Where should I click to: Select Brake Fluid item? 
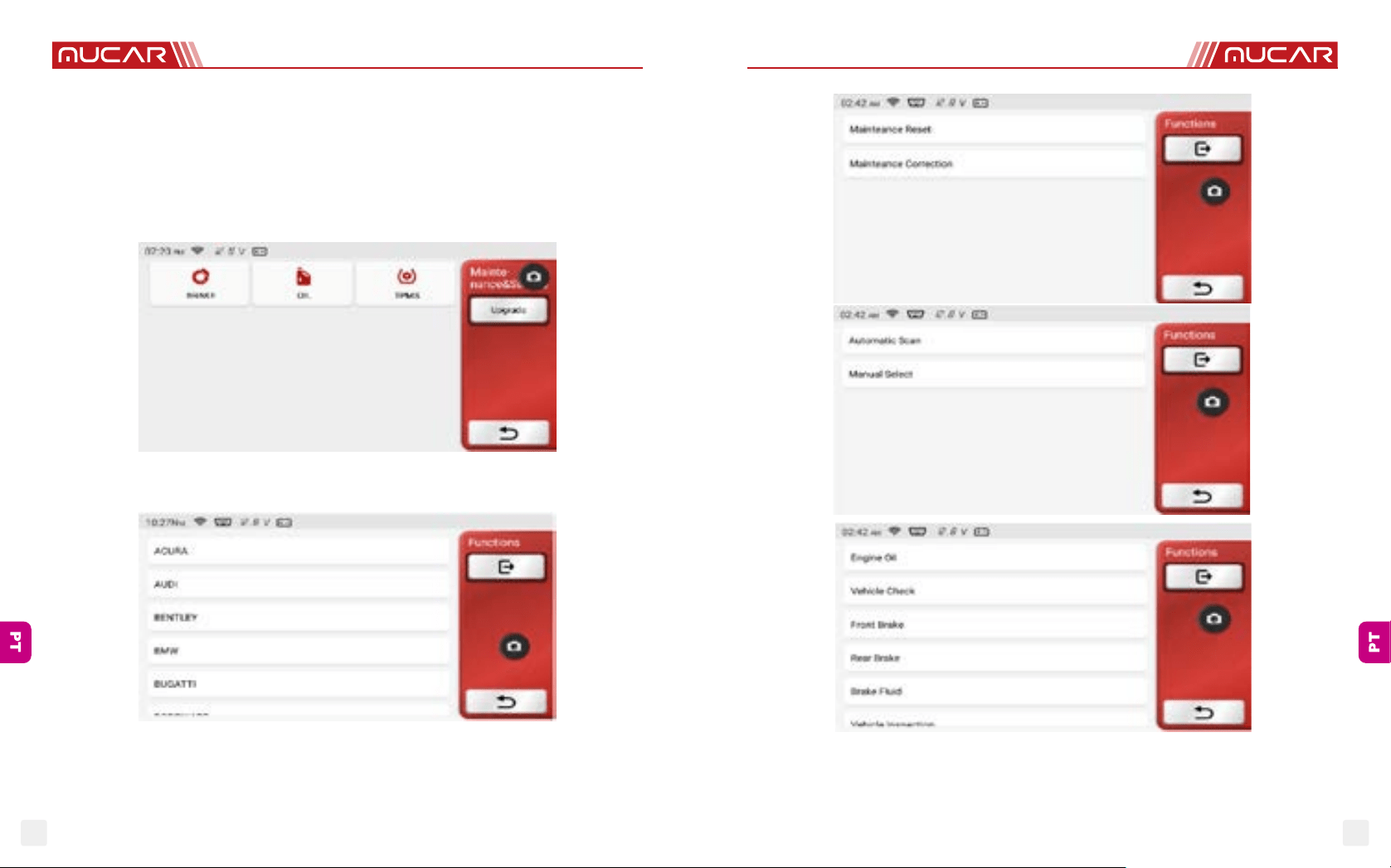coord(995,691)
